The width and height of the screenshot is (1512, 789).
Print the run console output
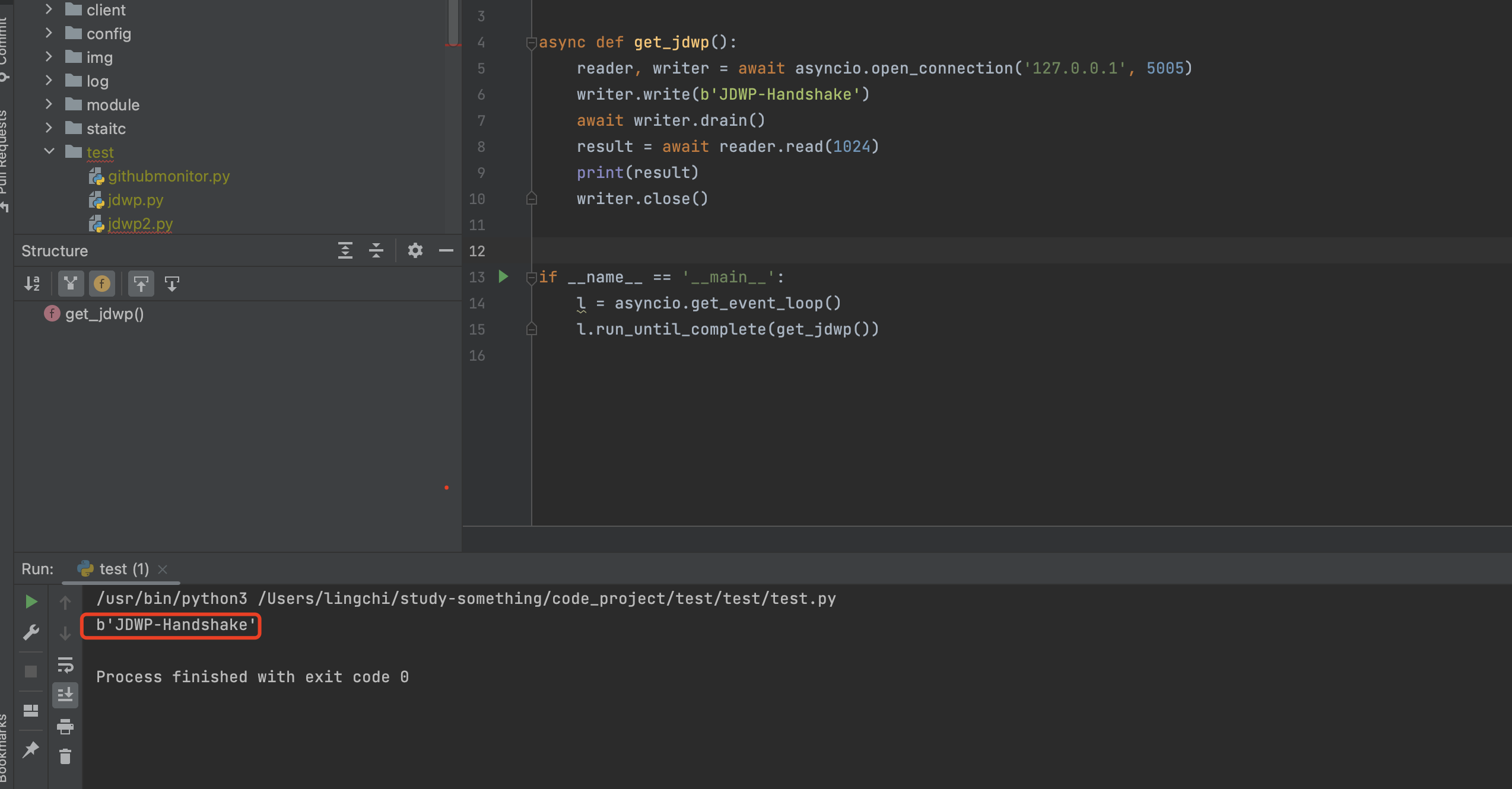pos(65,726)
